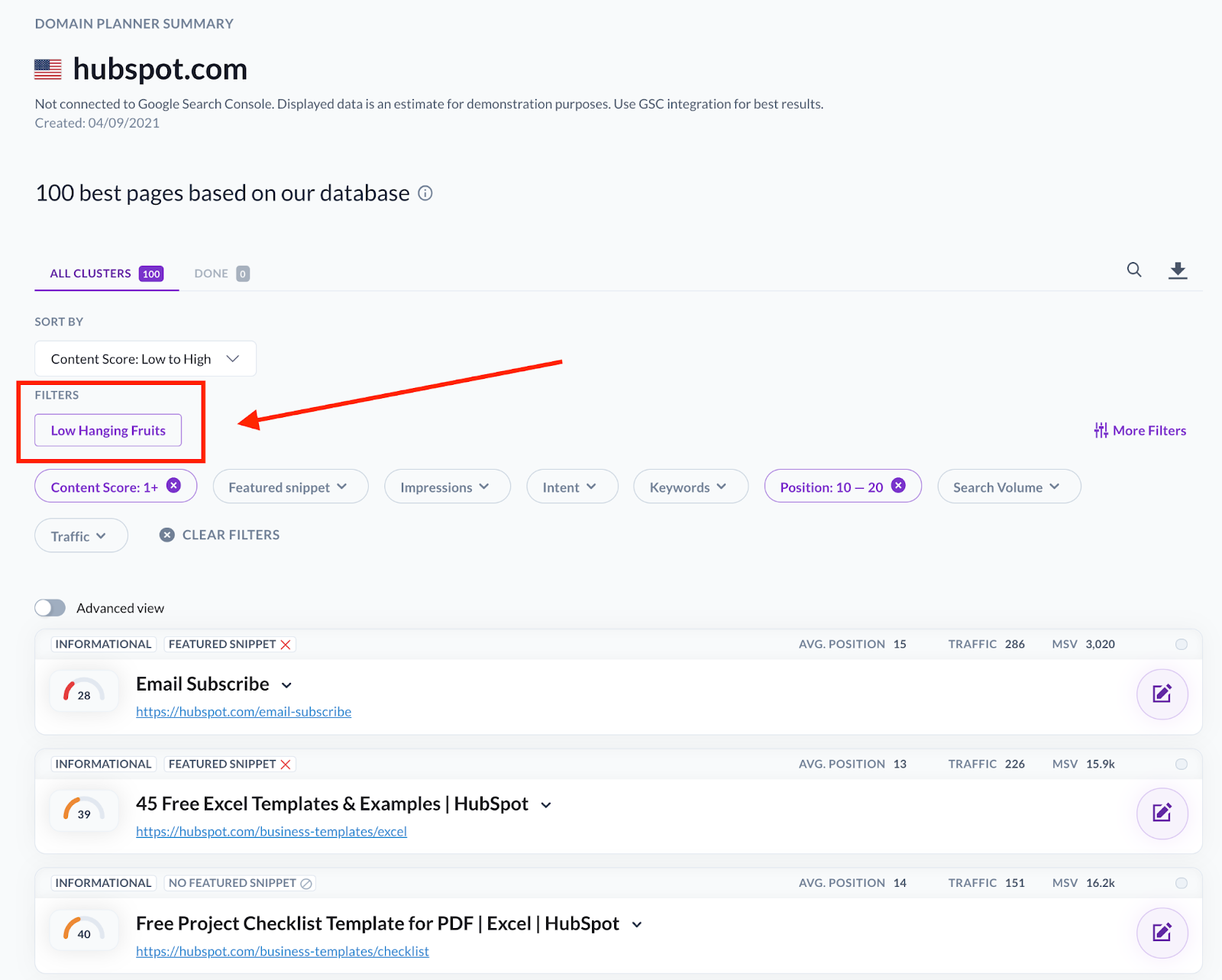
Task: Open the Traffic filter dropdown
Action: pyautogui.click(x=81, y=535)
